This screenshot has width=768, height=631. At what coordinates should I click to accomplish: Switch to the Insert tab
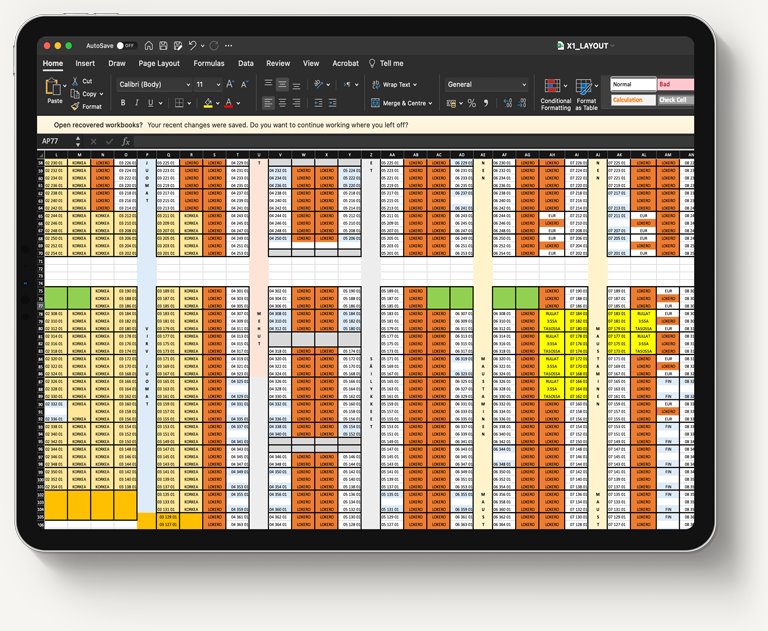[x=85, y=63]
